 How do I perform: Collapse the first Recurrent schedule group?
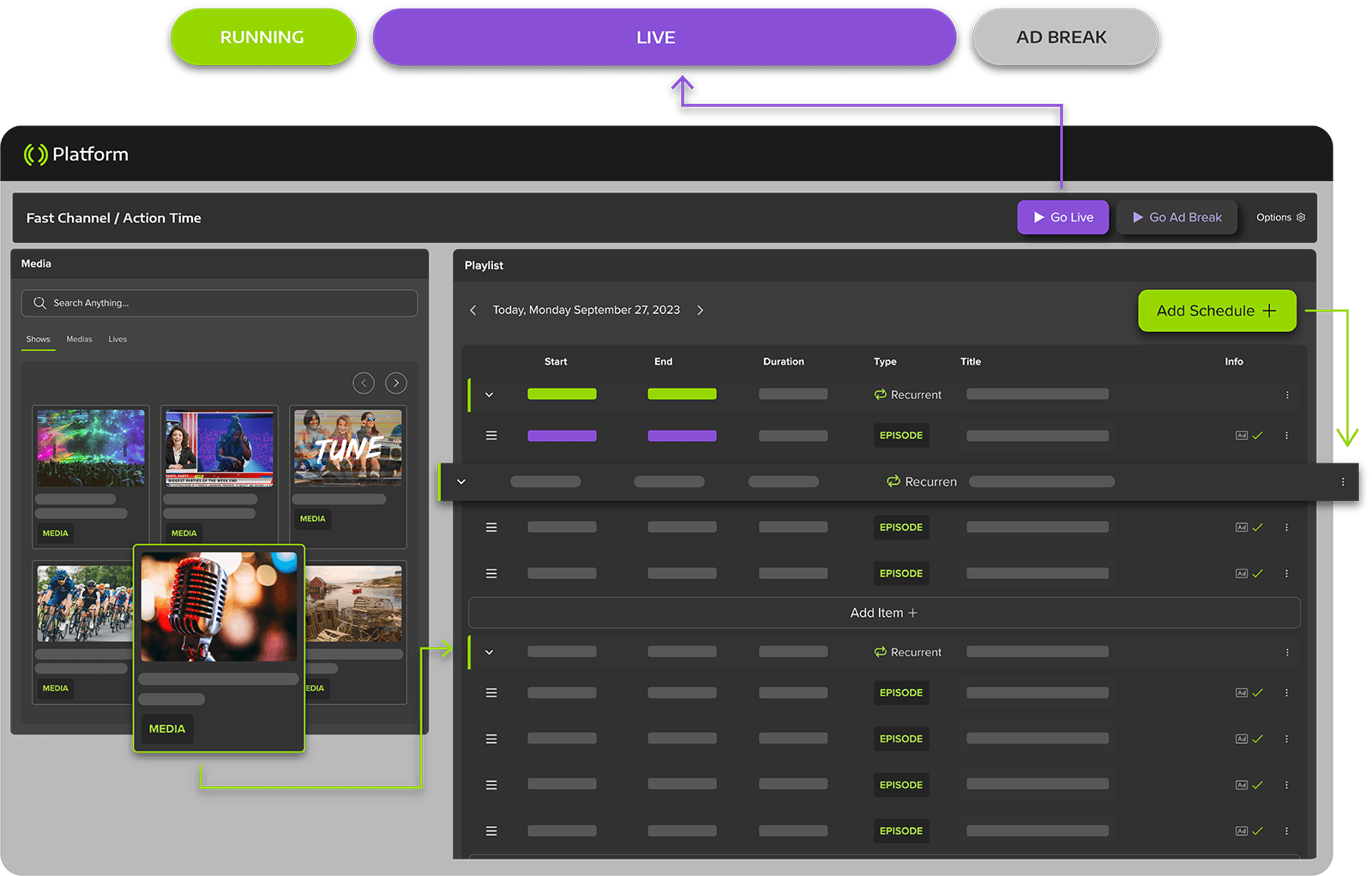click(489, 395)
